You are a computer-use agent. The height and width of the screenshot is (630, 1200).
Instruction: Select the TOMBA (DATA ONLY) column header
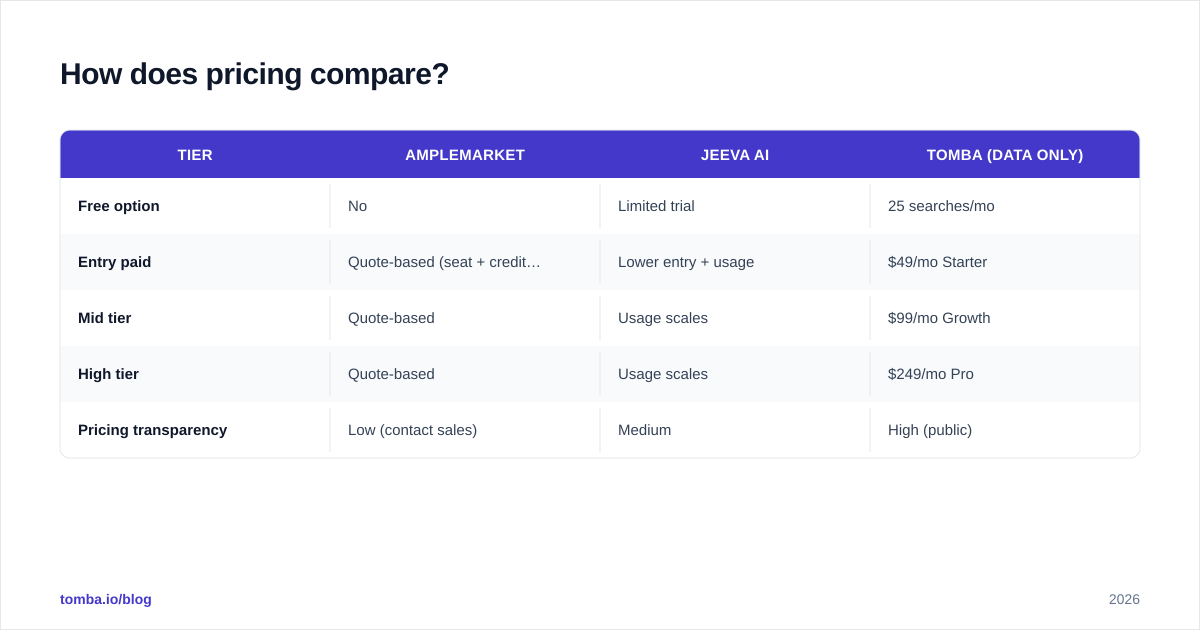point(1005,155)
